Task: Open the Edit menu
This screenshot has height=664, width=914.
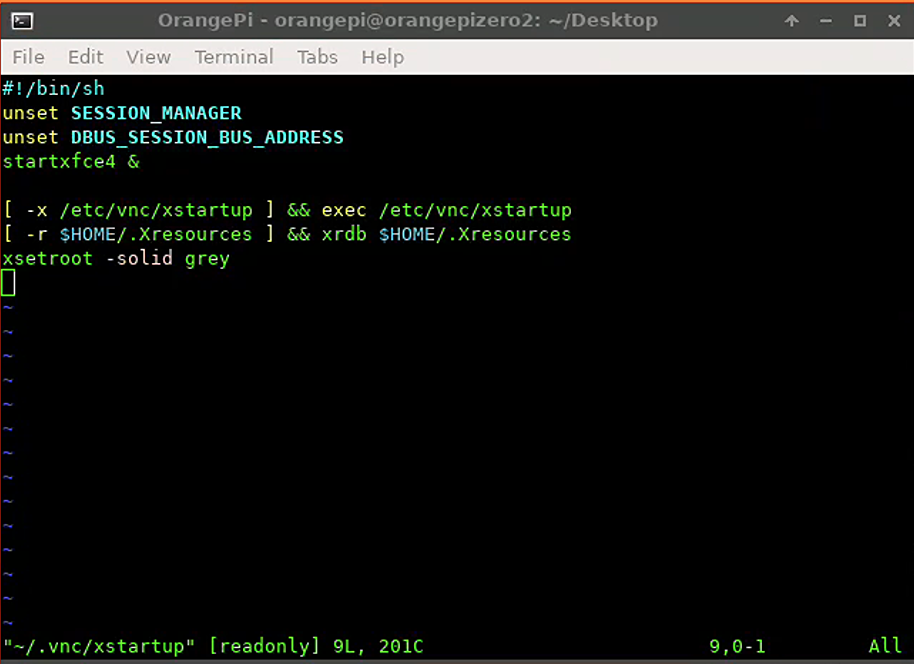Action: (85, 57)
